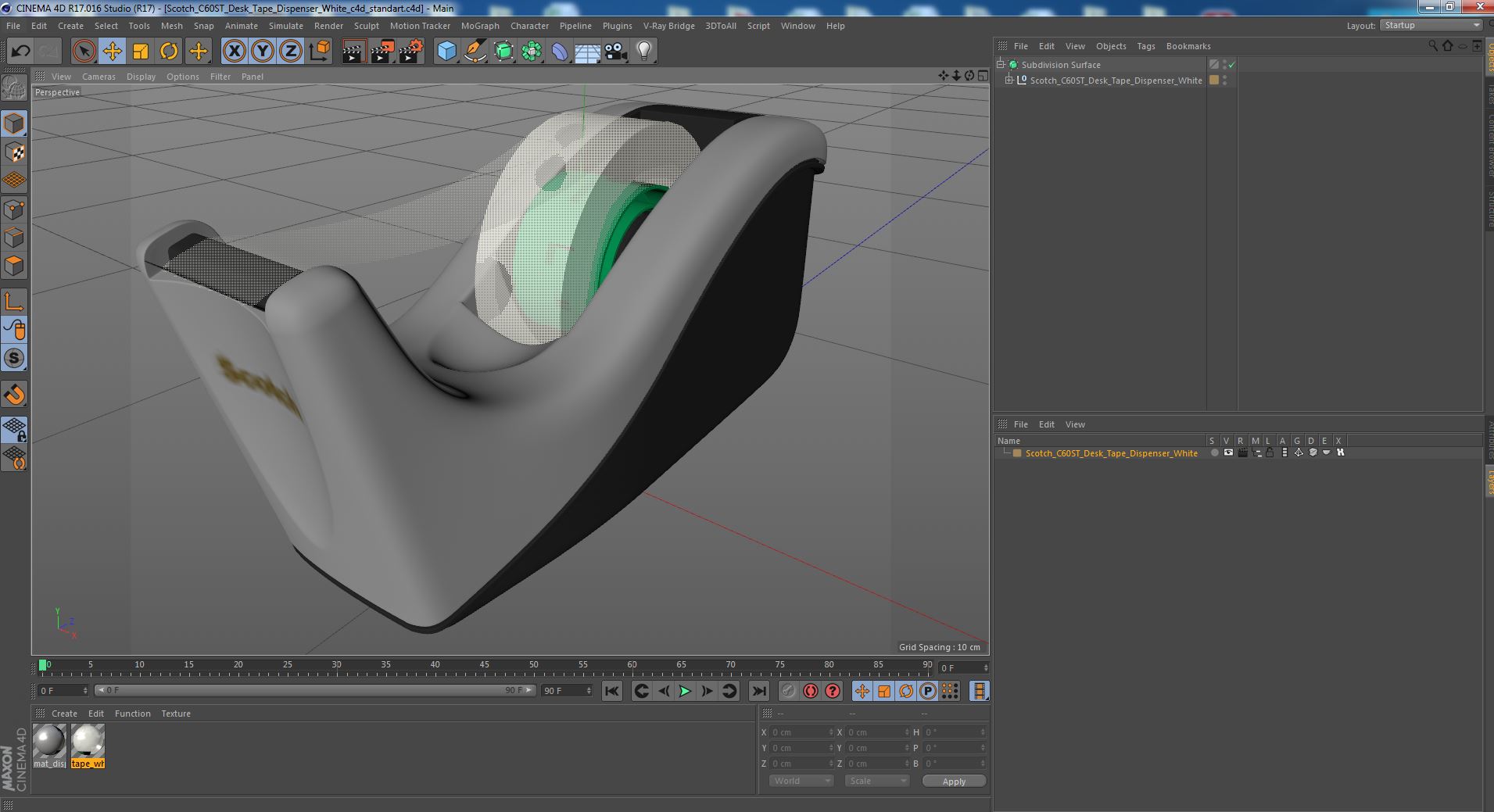
Task: Open the viewport Cameras menu
Action: pyautogui.click(x=99, y=77)
